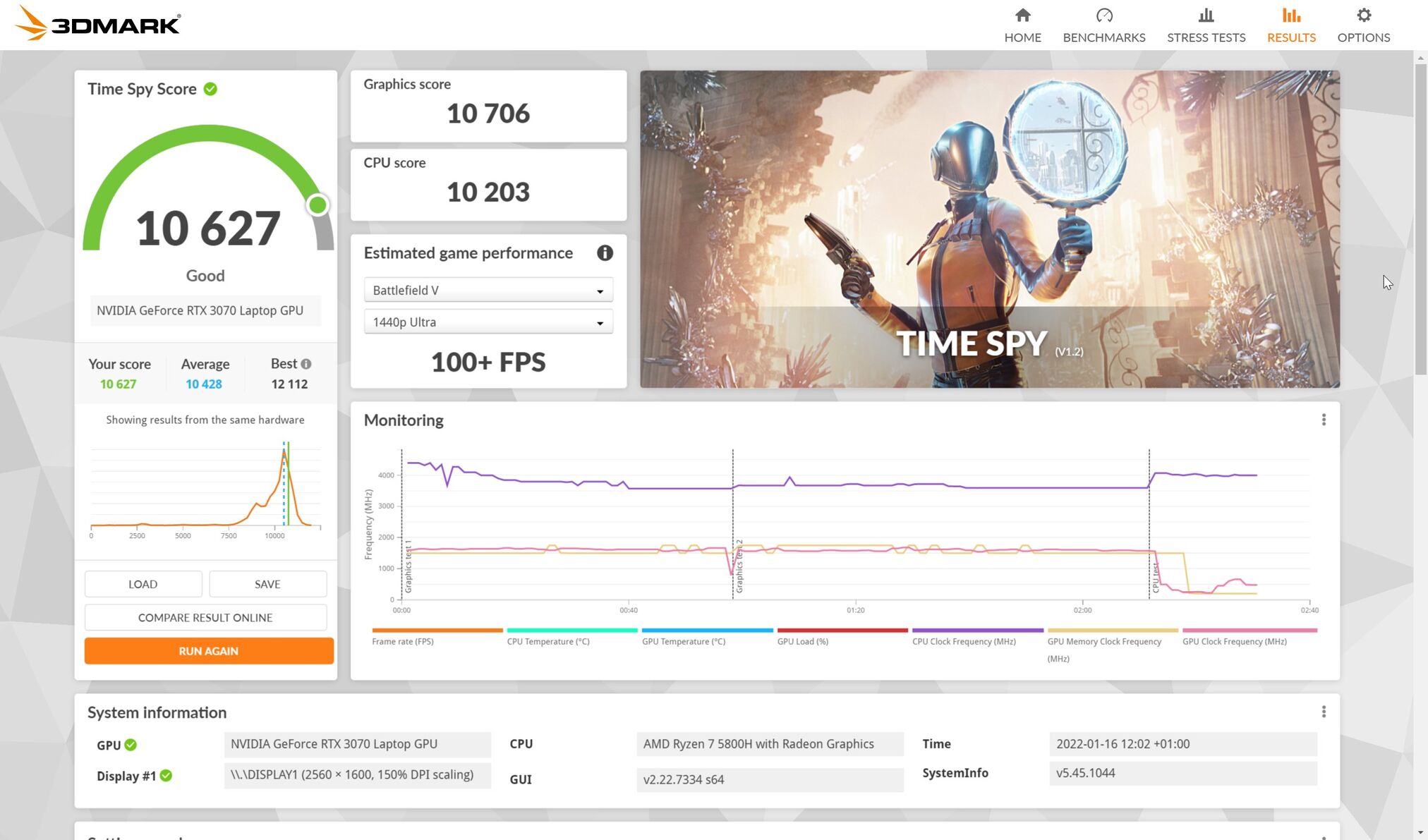The width and height of the screenshot is (1428, 840).
Task: Click the Time Spy Score validation checkmark
Action: pyautogui.click(x=210, y=89)
